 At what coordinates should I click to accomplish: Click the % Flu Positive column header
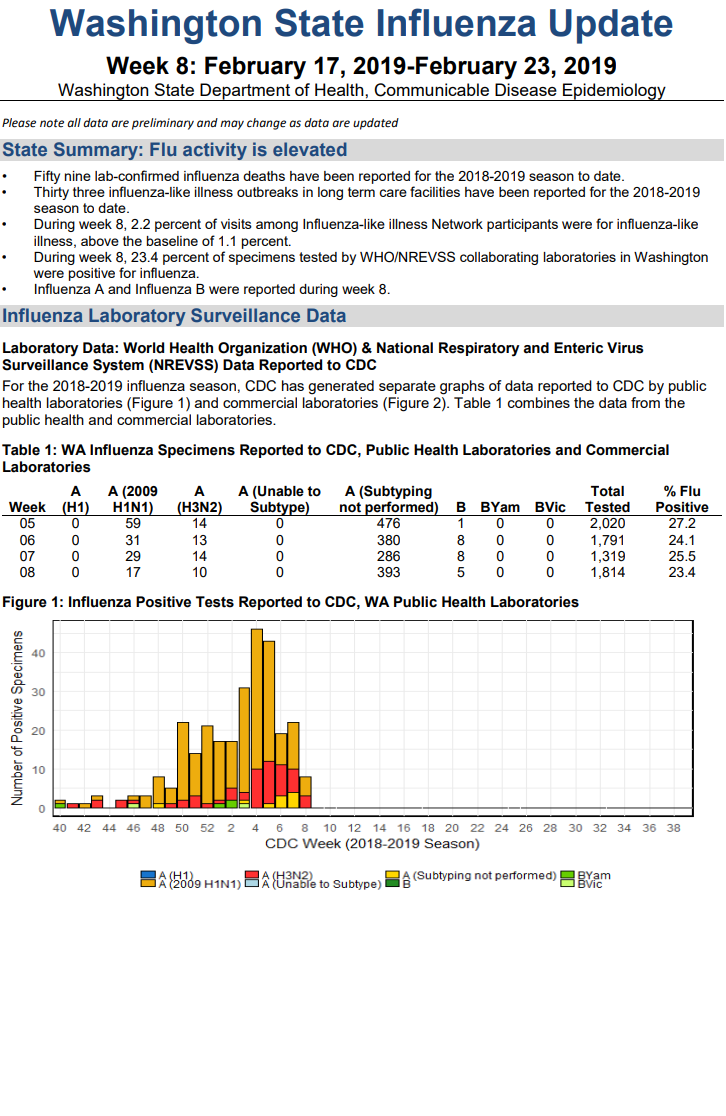(682, 499)
